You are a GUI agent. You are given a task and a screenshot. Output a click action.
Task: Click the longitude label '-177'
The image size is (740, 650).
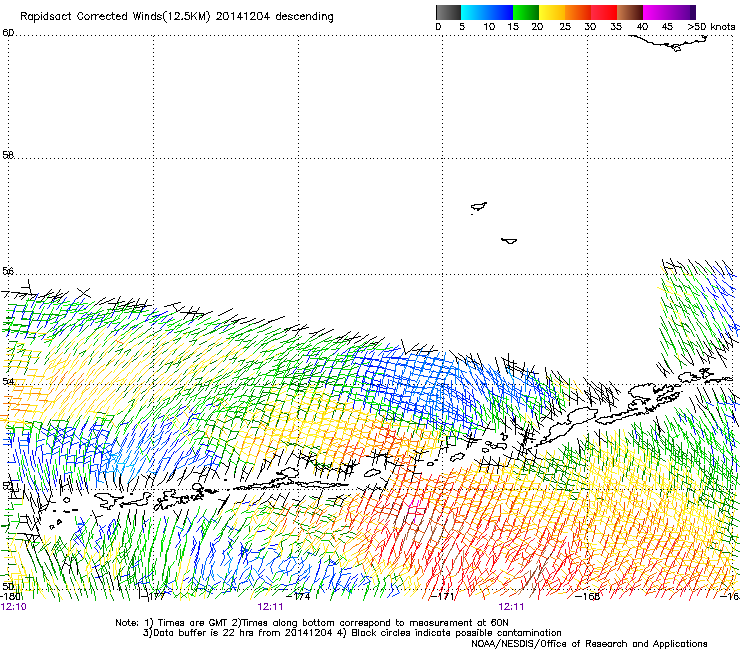[x=153, y=596]
